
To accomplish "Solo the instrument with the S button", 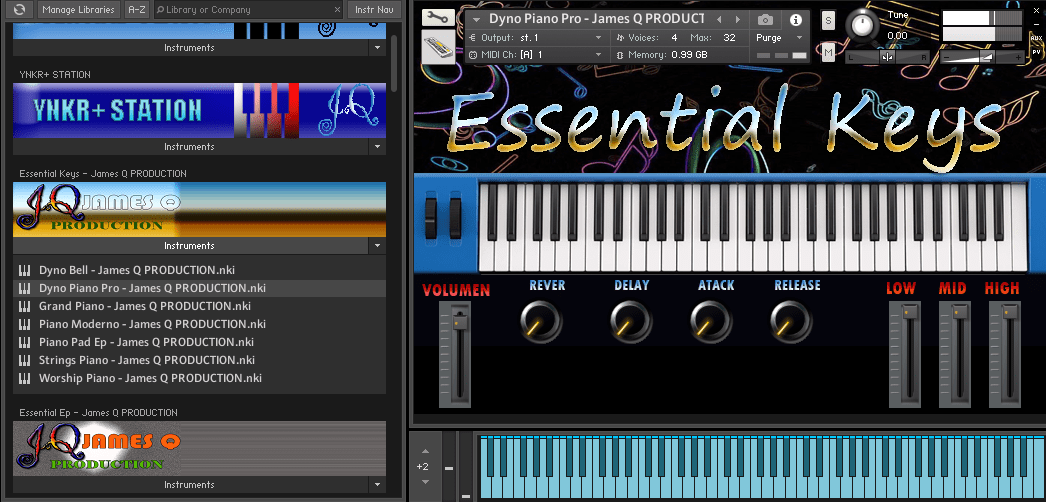I will coord(829,20).
